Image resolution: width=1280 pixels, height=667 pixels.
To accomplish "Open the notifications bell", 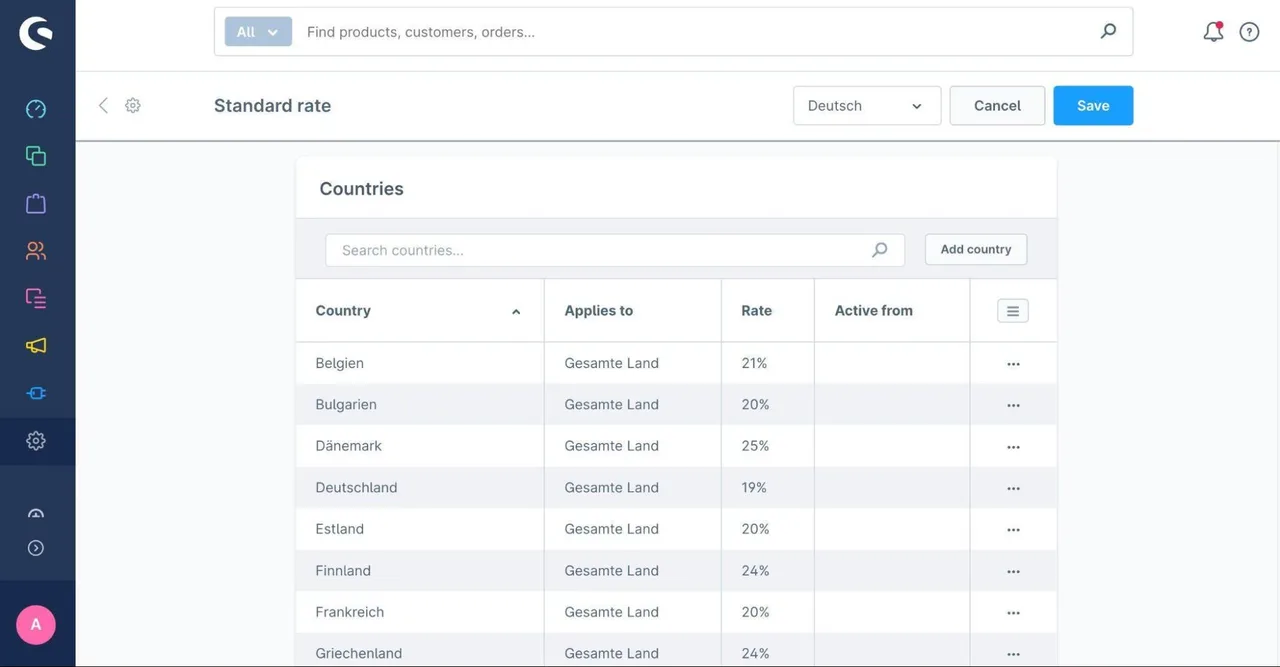I will click(x=1213, y=32).
